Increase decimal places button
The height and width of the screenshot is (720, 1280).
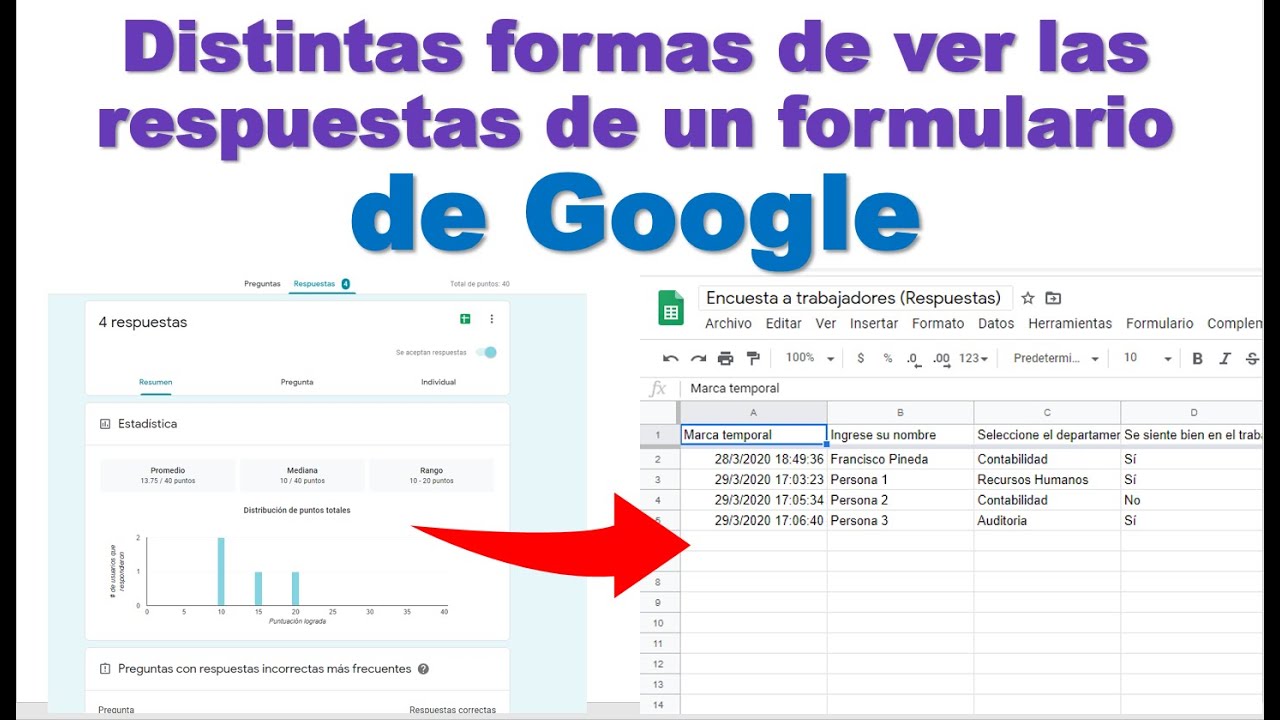[941, 358]
